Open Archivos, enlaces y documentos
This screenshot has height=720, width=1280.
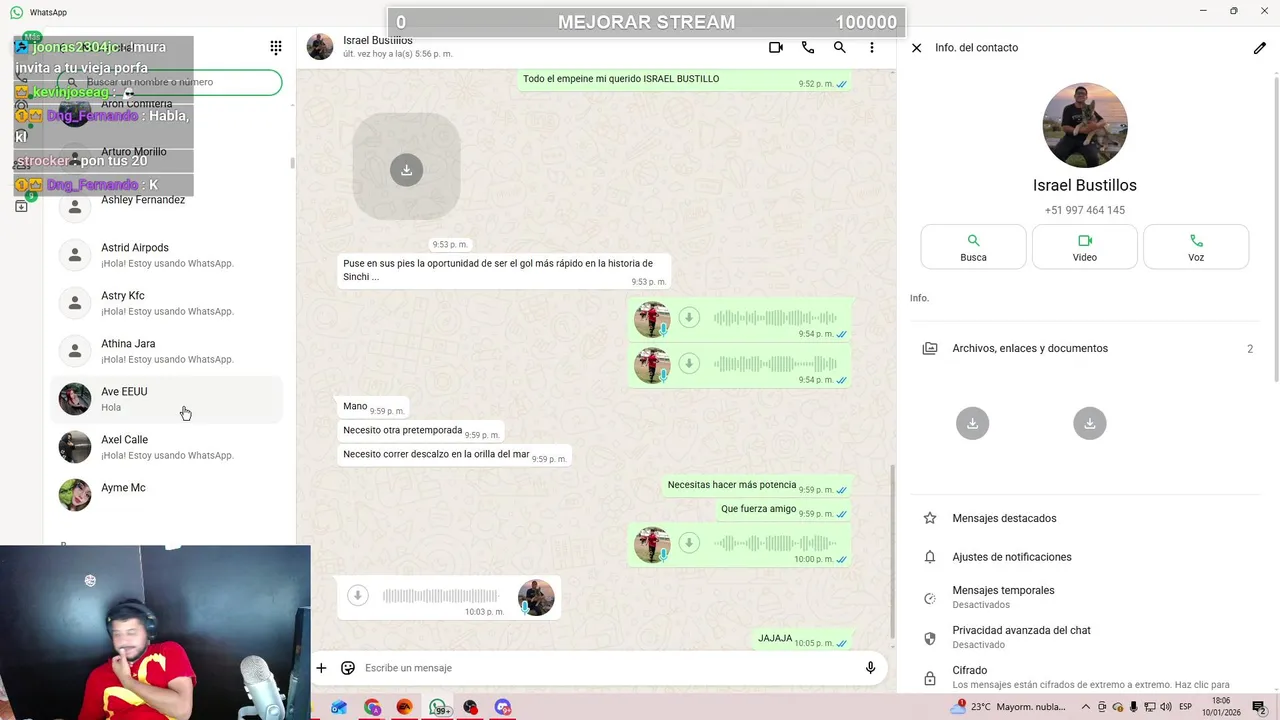[x=1086, y=348]
